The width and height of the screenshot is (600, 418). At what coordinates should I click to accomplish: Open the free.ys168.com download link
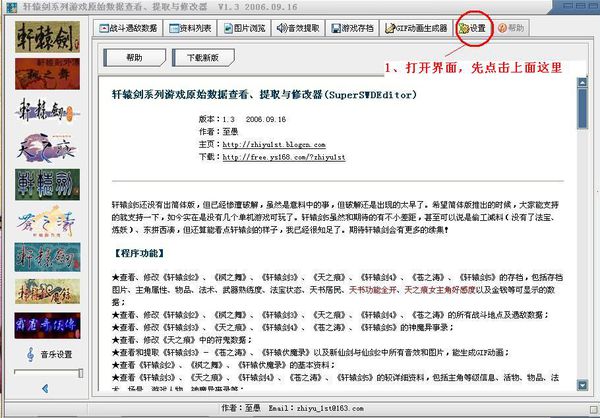coord(284,157)
